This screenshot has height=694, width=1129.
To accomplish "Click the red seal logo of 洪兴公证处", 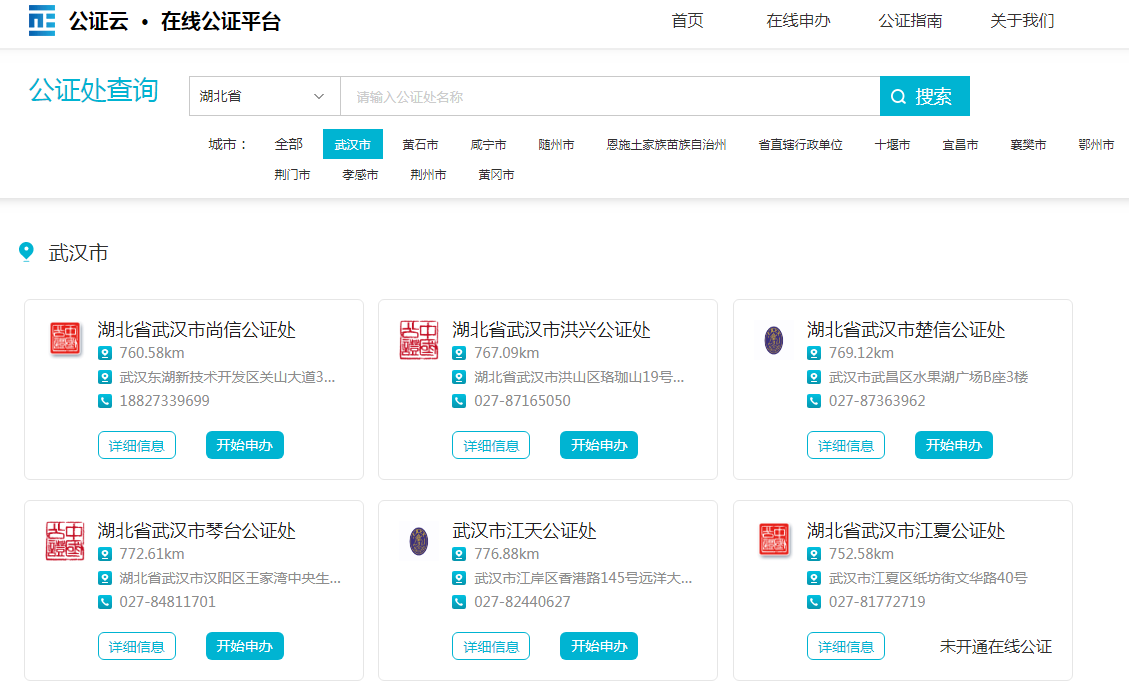I will [x=419, y=340].
